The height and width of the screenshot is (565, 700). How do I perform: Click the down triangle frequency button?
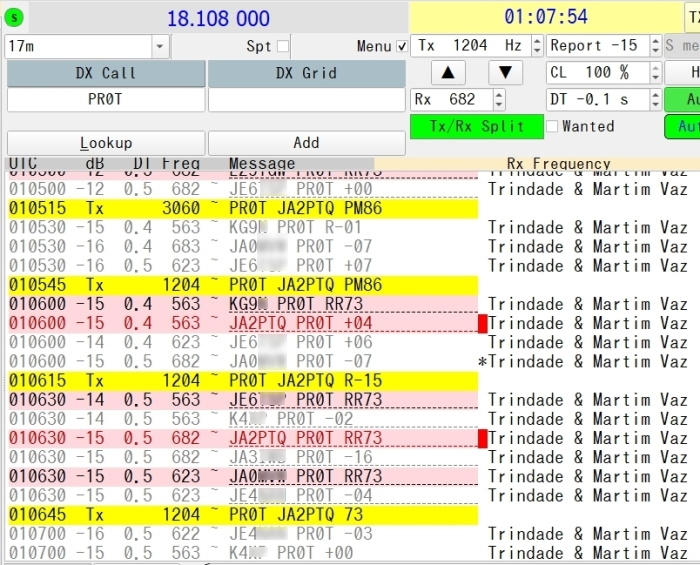[x=505, y=72]
